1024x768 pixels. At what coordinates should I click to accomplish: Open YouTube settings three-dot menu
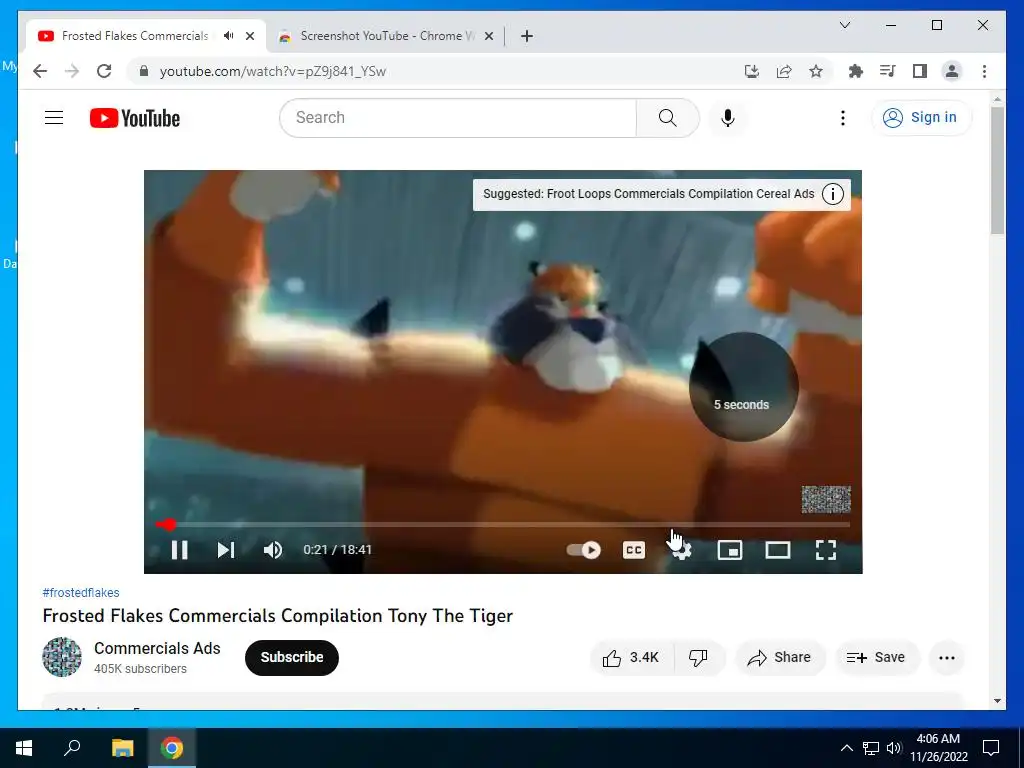[x=843, y=118]
